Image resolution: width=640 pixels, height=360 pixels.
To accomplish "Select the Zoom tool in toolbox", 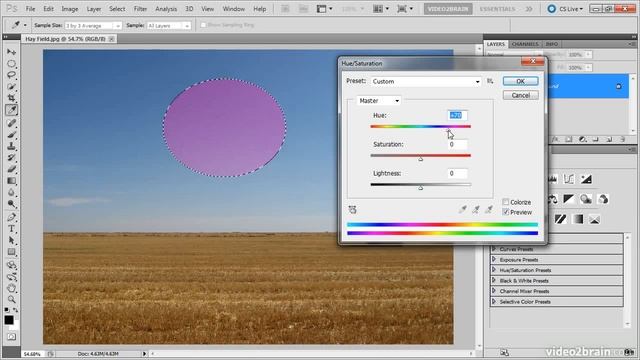I will 11,300.
